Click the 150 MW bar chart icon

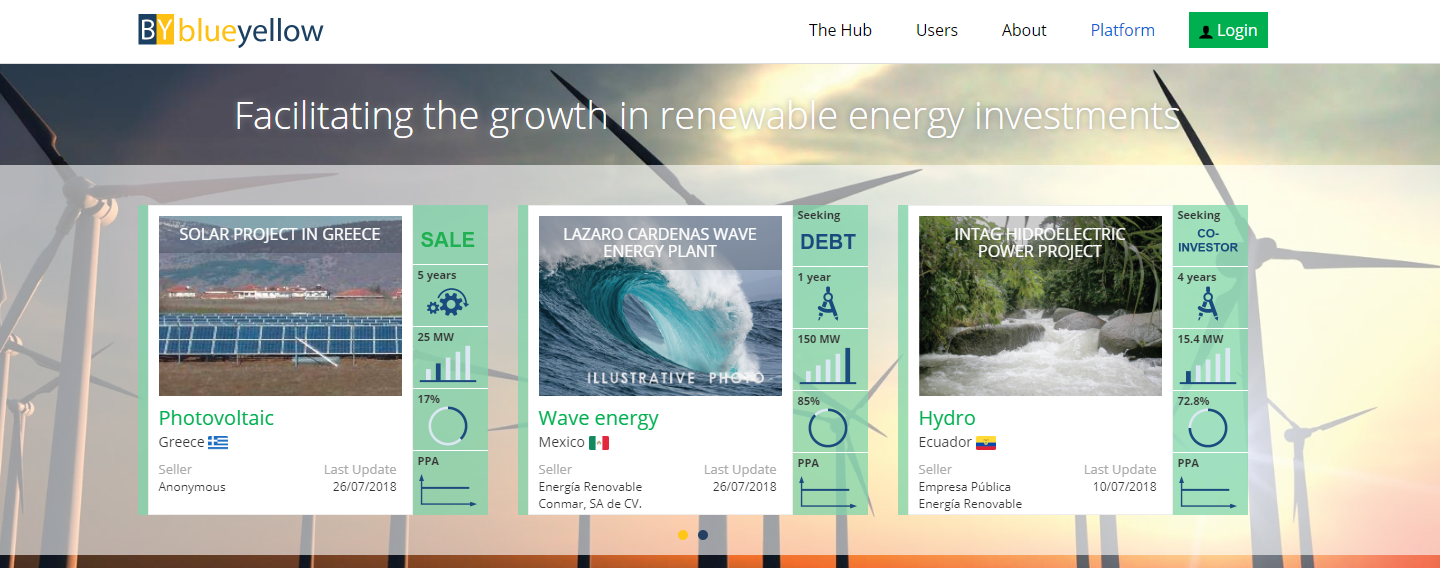point(826,367)
